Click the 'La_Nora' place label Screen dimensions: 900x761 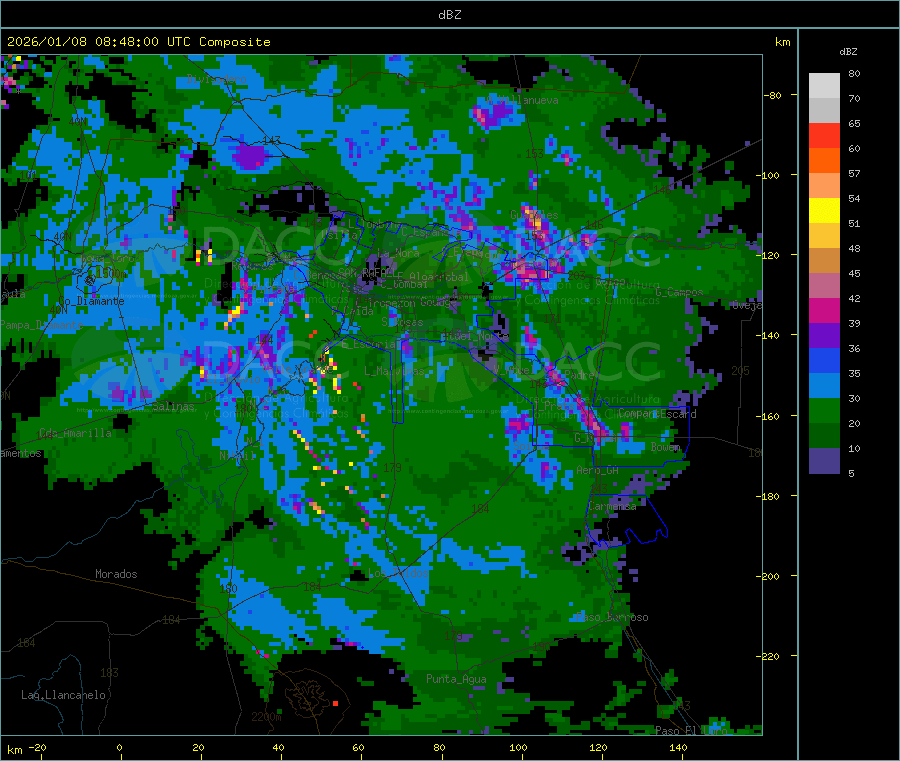click(398, 253)
